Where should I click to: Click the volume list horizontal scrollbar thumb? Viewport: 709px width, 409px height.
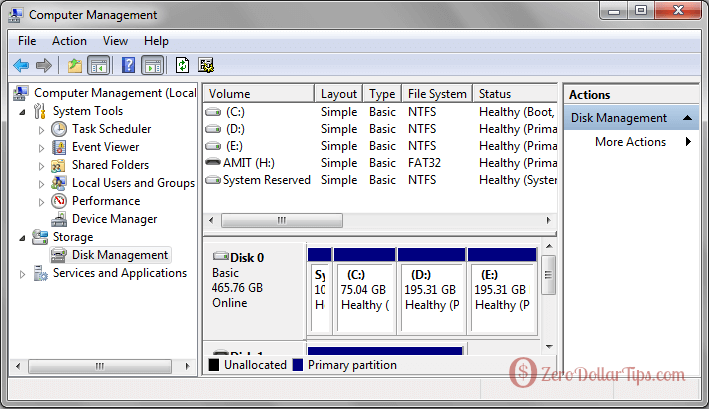(x=282, y=221)
